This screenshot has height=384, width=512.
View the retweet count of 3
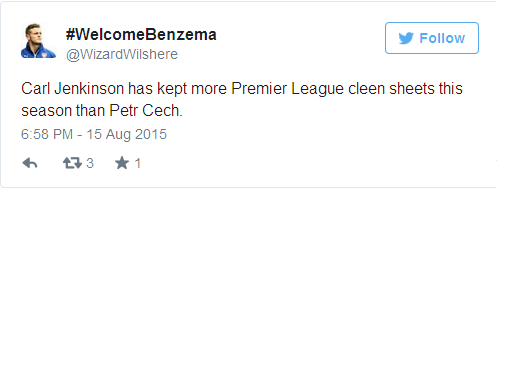pos(90,163)
